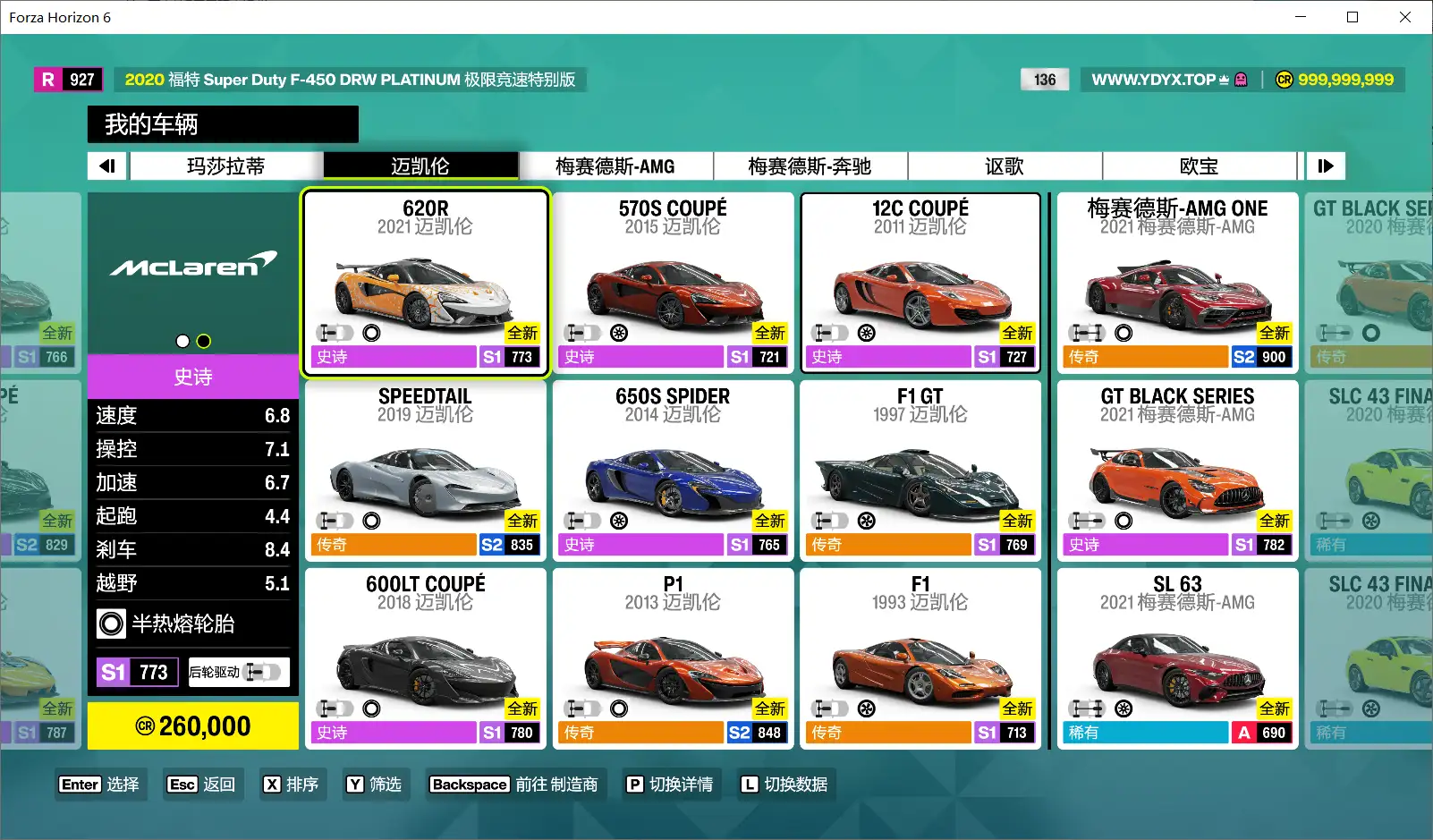Click the 刹车 8.4 stat row
The width and height of the screenshot is (1433, 840).
coord(193,549)
